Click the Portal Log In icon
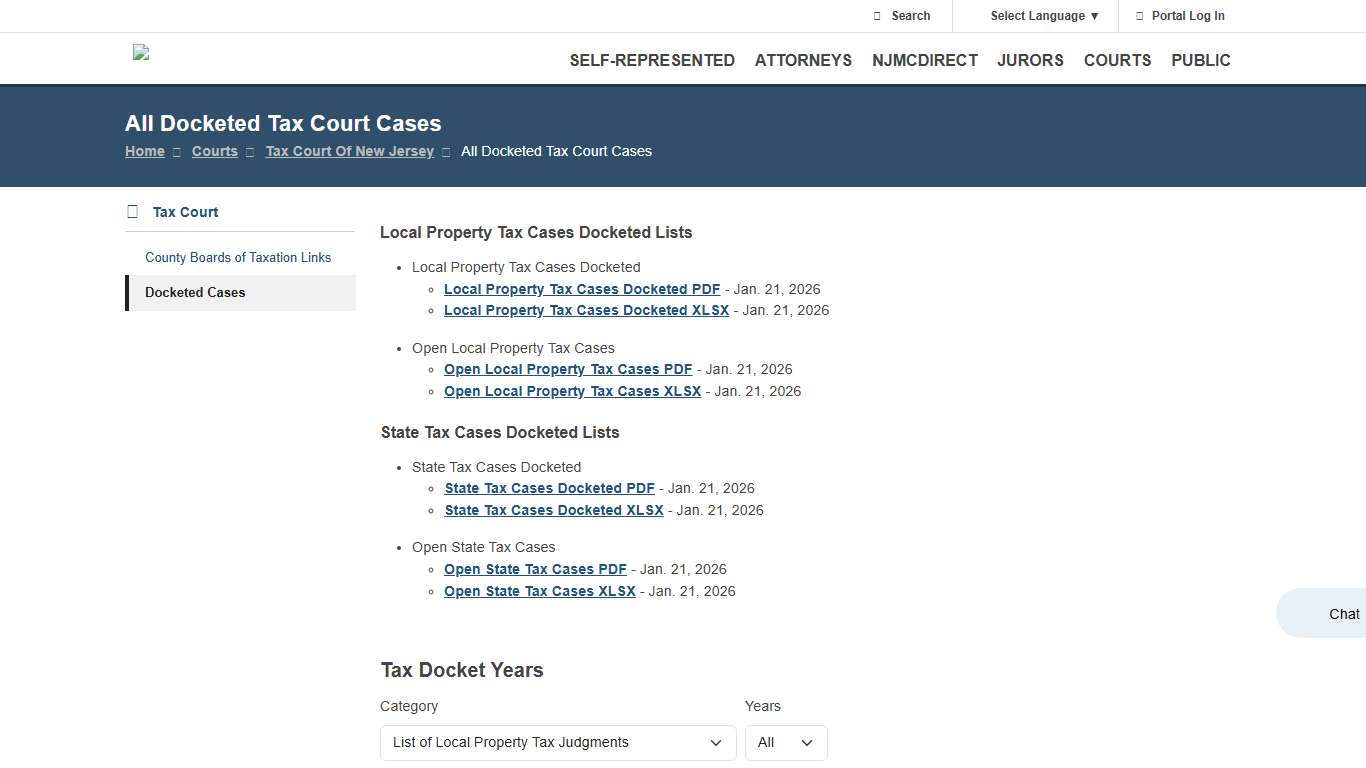The width and height of the screenshot is (1366, 768). tap(1139, 16)
